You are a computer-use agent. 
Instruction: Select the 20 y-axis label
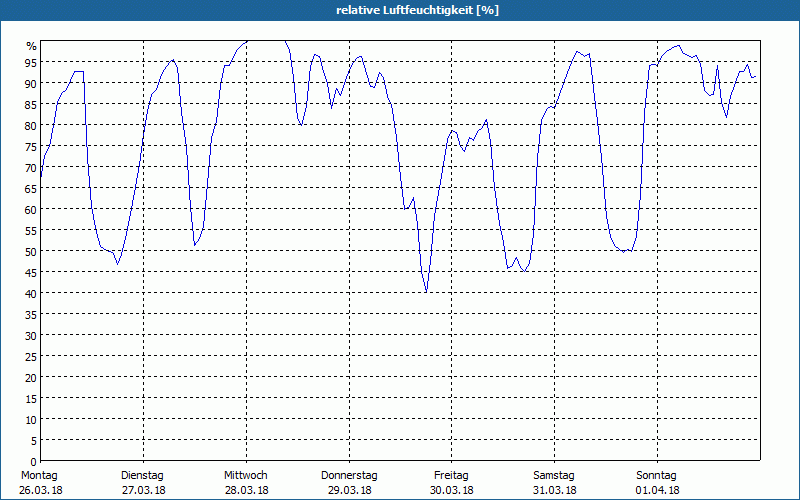pyautogui.click(x=32, y=378)
